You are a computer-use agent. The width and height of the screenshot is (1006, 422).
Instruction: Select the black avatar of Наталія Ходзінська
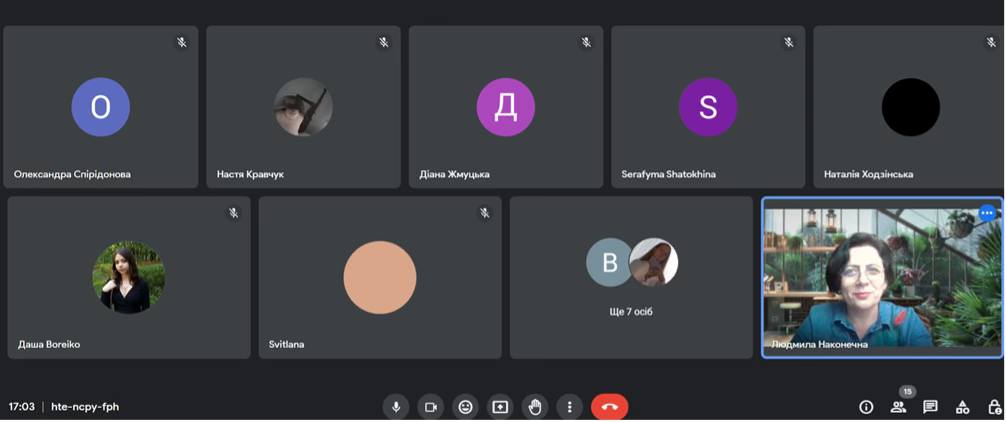click(x=910, y=107)
